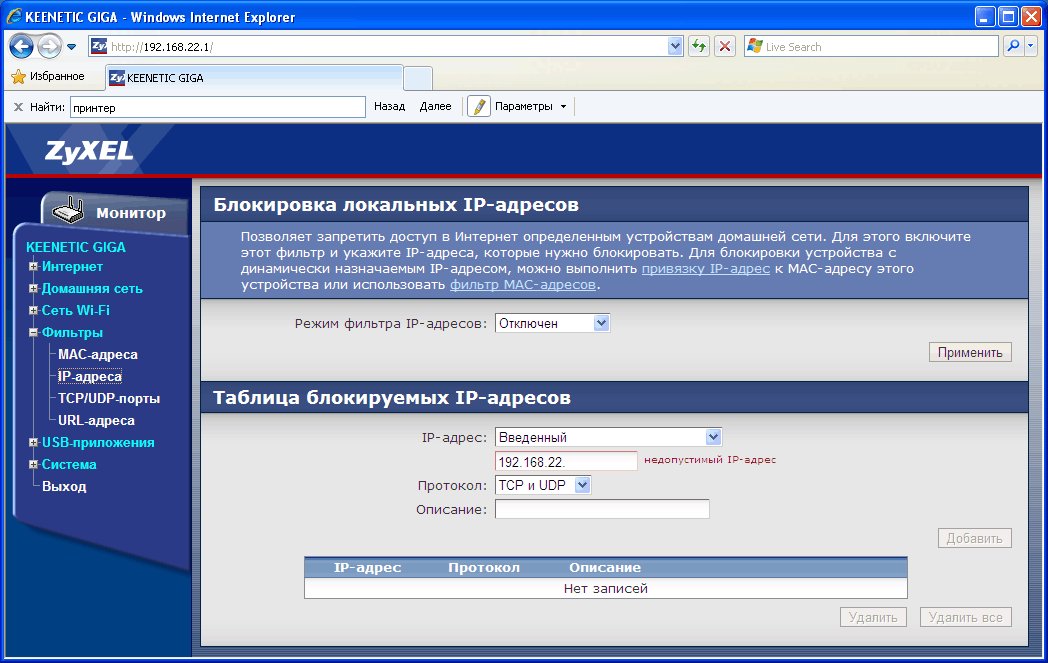
Task: Click the Удалить все button
Action: [965, 617]
